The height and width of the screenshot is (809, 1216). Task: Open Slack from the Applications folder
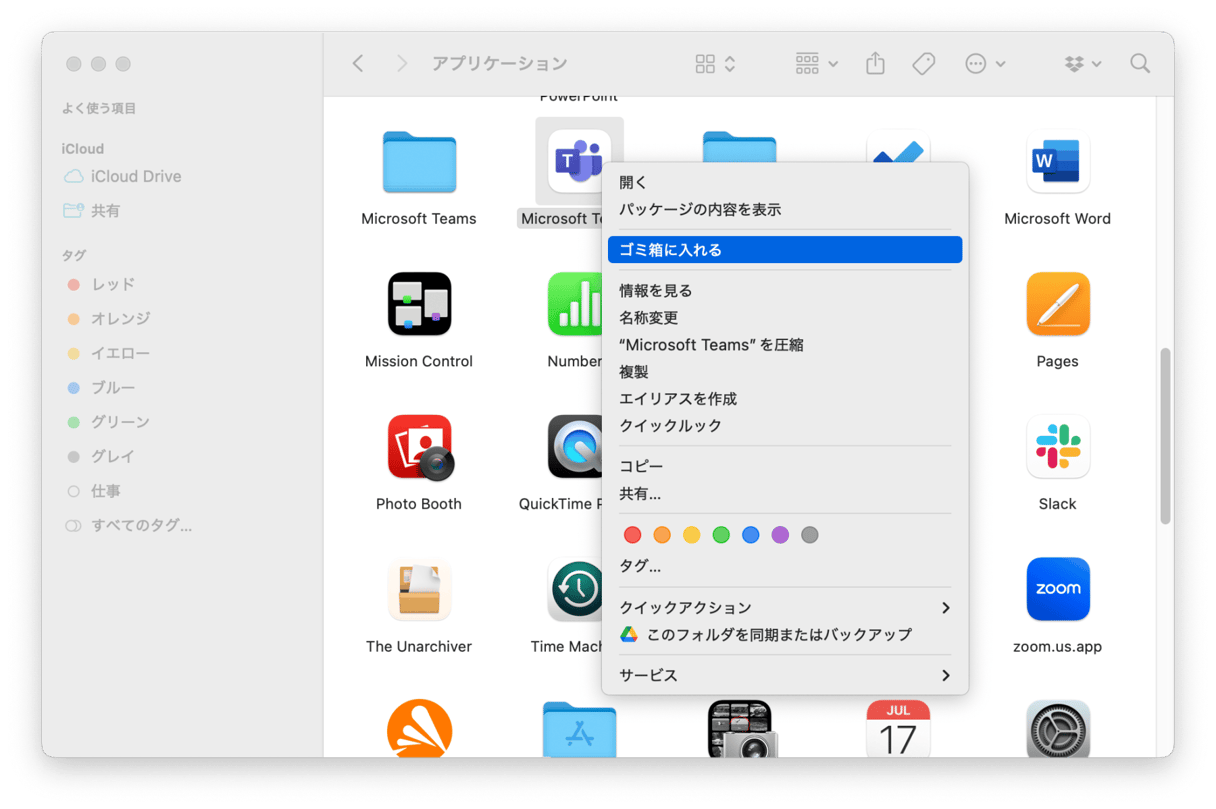point(1057,447)
